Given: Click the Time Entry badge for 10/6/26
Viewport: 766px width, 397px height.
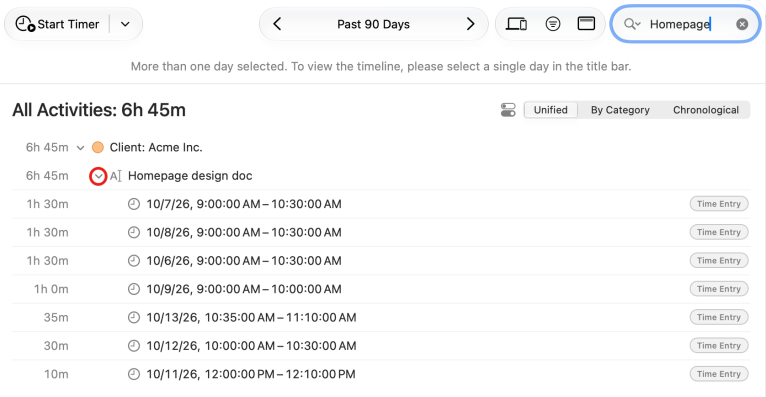Looking at the screenshot, I should coord(719,261).
